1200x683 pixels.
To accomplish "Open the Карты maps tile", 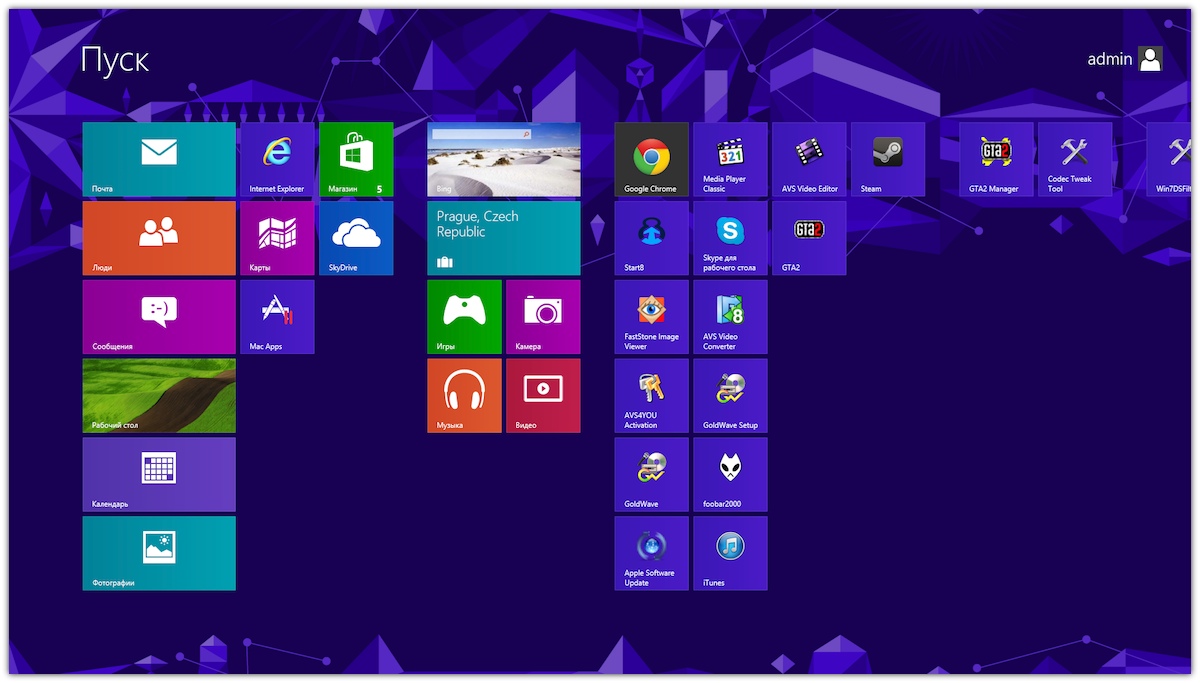I will click(x=277, y=238).
